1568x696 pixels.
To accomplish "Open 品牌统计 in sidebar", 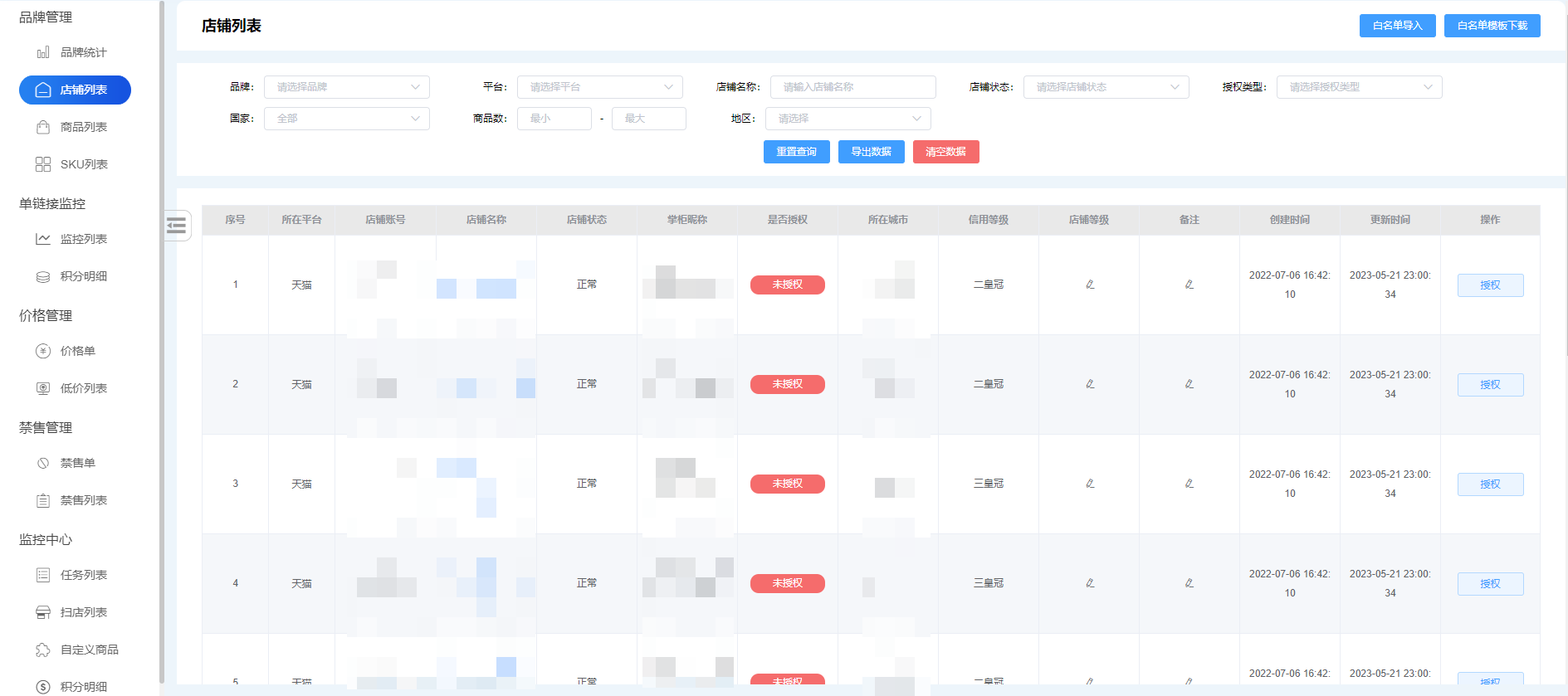I will click(83, 52).
